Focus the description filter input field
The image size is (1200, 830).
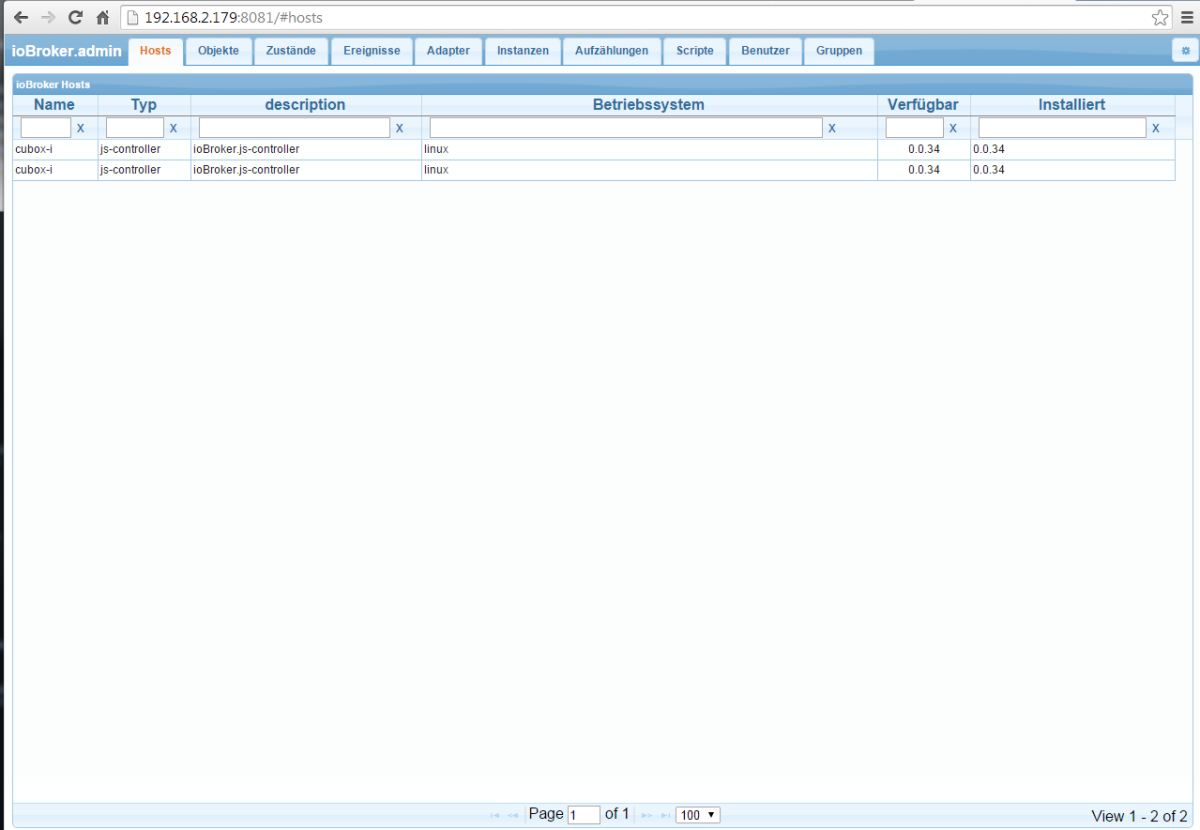pyautogui.click(x=294, y=128)
